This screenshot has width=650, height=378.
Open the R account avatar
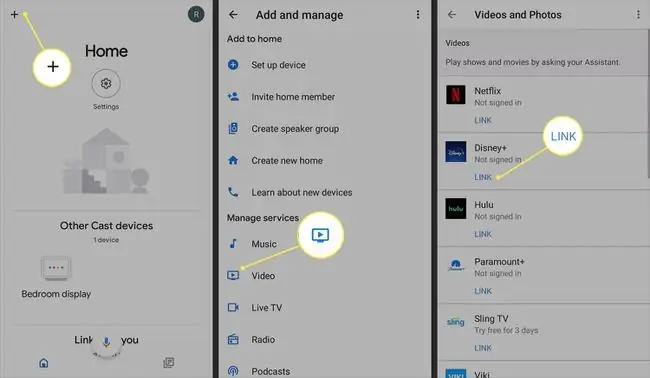196,15
